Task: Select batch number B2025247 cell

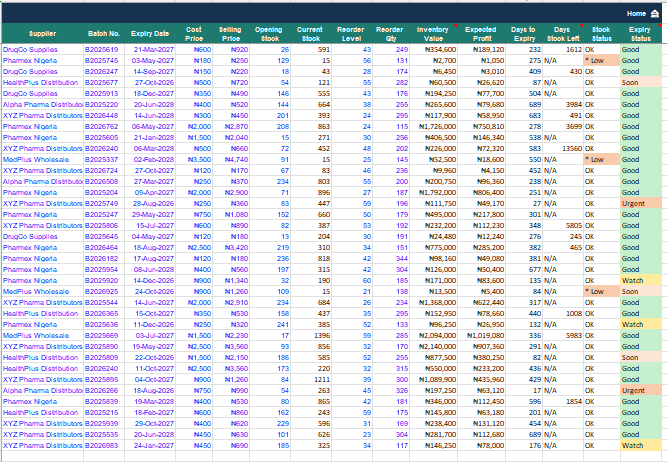Action: tap(104, 215)
